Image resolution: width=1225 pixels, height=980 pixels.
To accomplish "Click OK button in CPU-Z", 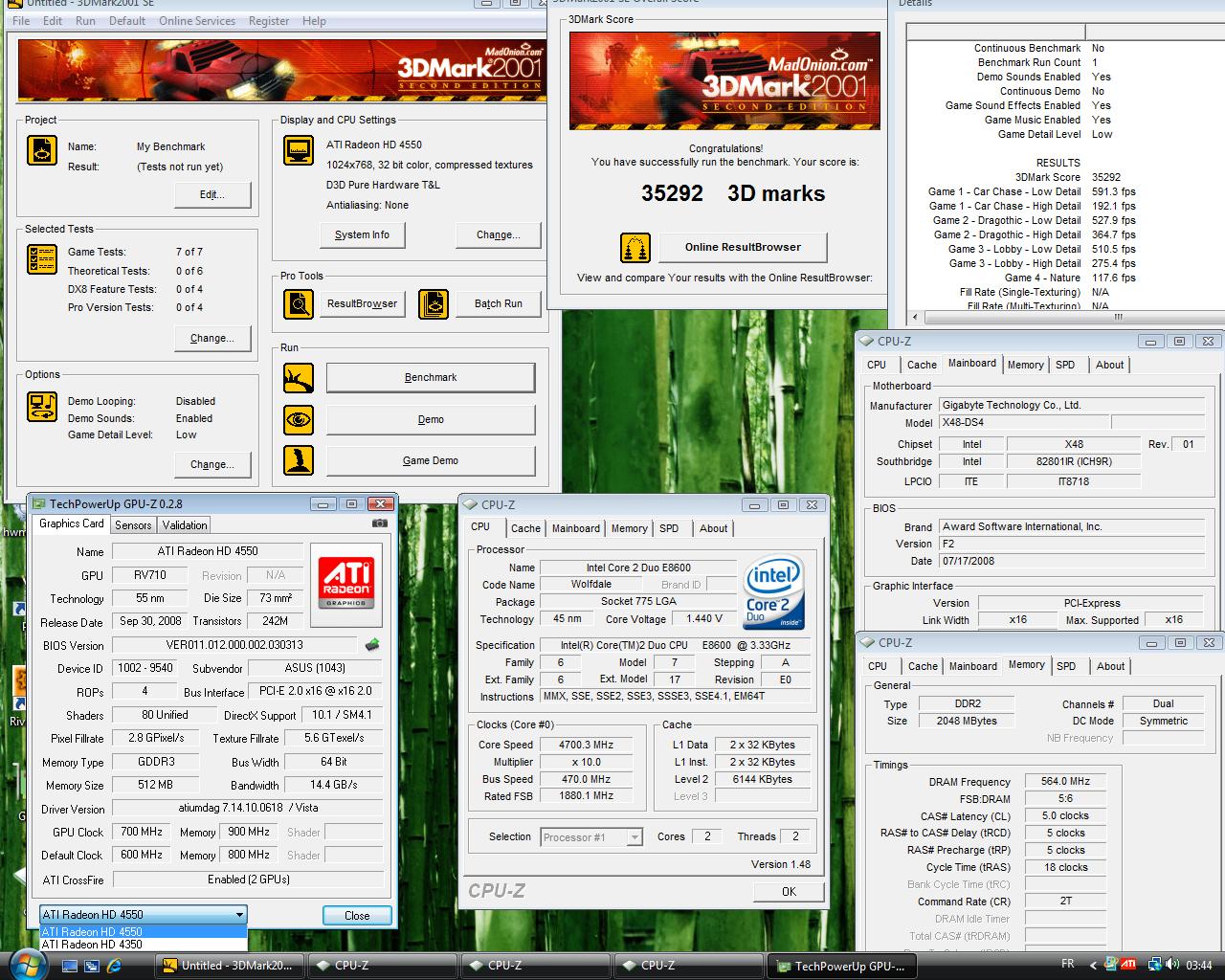I will click(x=789, y=891).
